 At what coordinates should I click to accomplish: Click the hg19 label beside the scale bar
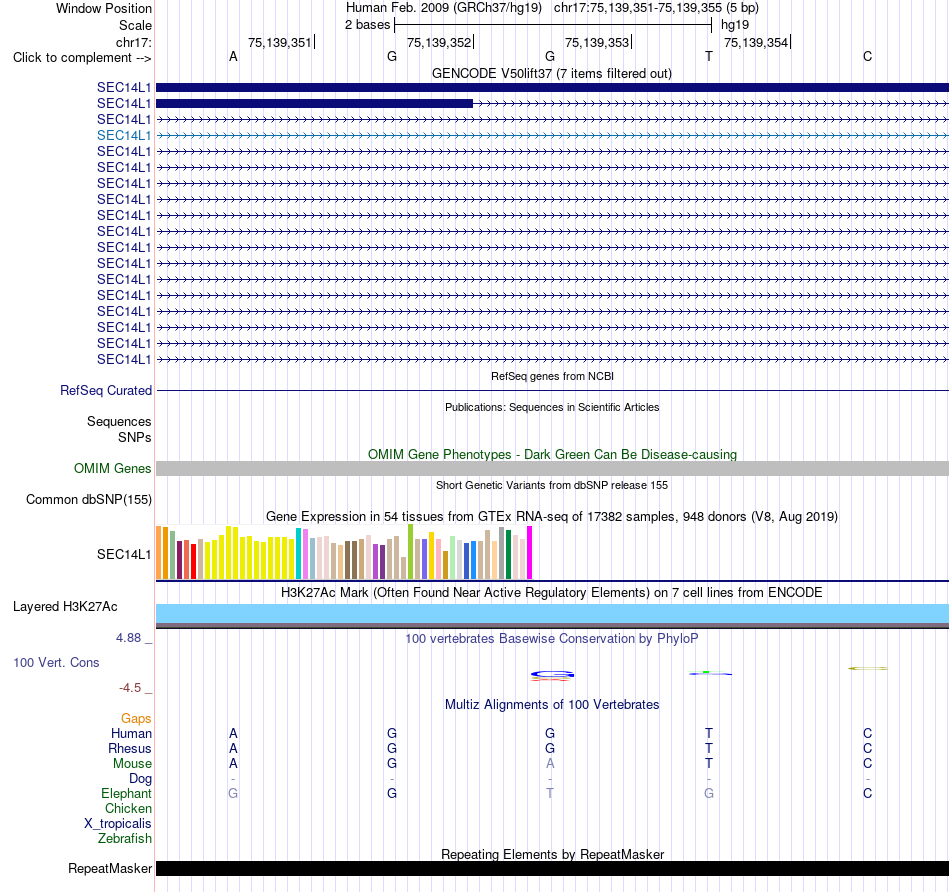click(x=735, y=25)
